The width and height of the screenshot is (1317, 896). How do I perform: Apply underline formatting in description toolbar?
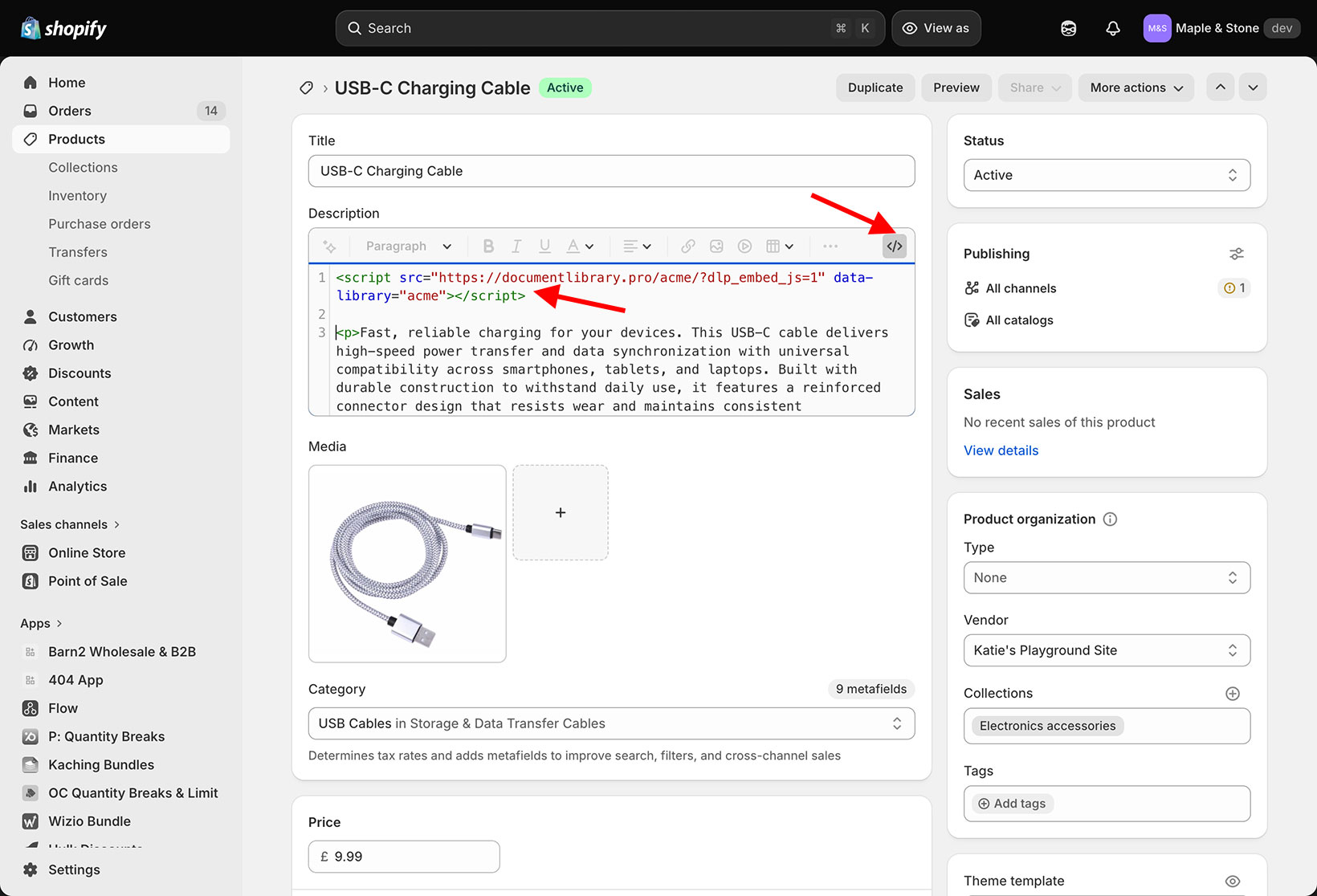(544, 246)
